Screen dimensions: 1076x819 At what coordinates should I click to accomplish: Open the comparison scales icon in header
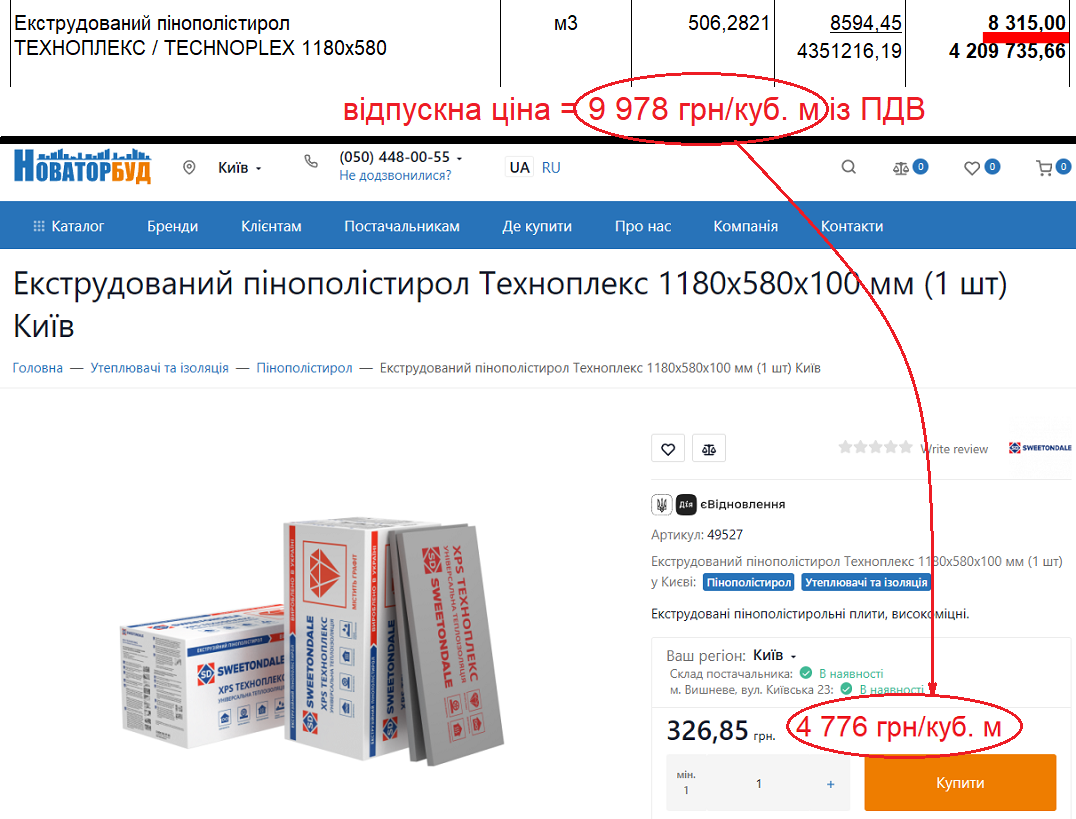tap(900, 168)
